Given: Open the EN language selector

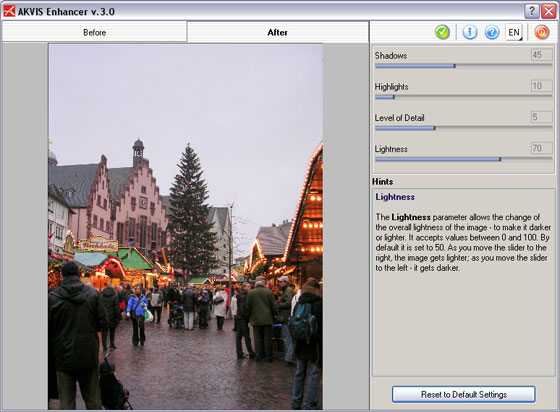Looking at the screenshot, I should [x=514, y=32].
